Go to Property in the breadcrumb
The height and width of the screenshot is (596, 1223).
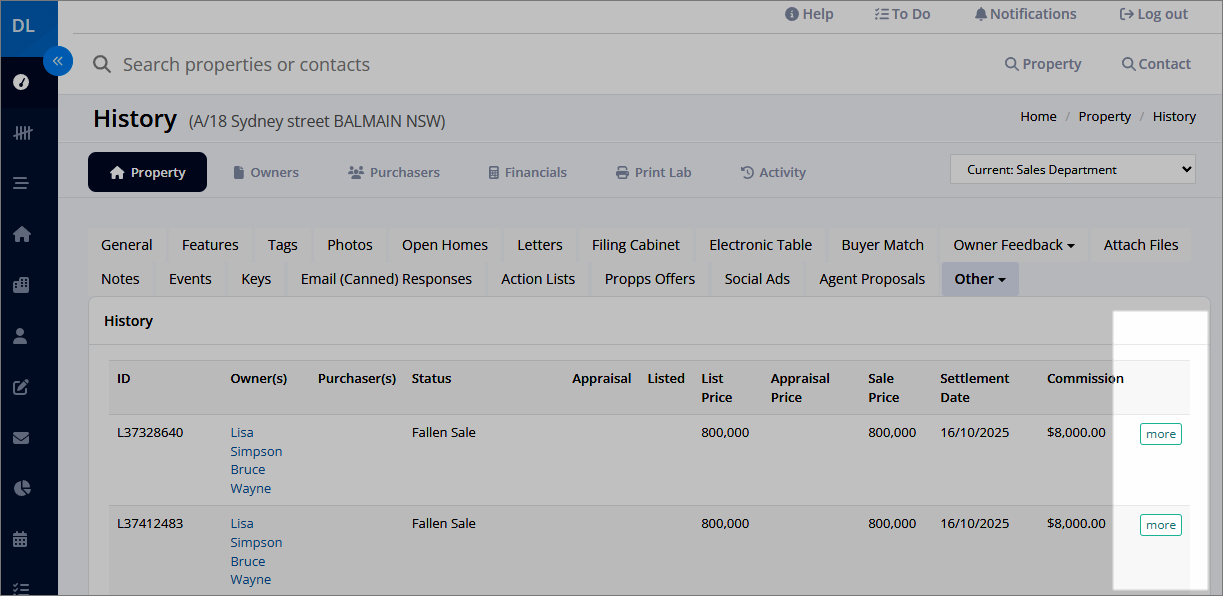pyautogui.click(x=1104, y=117)
